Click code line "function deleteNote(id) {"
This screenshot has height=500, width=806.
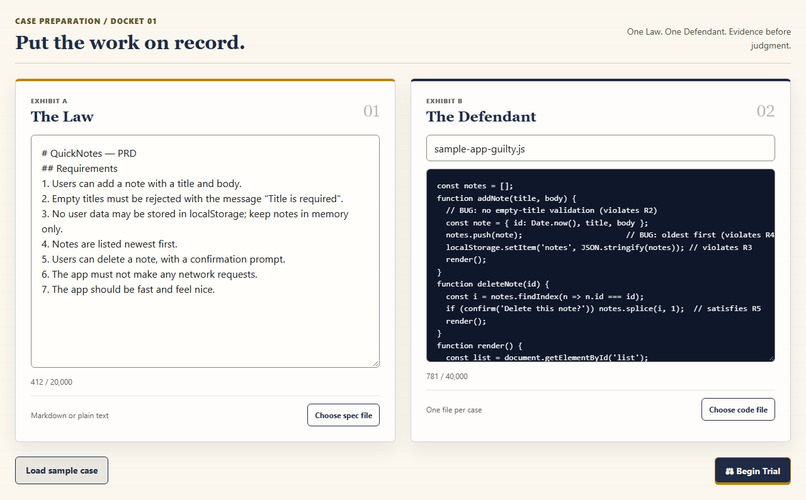[x=493, y=284]
